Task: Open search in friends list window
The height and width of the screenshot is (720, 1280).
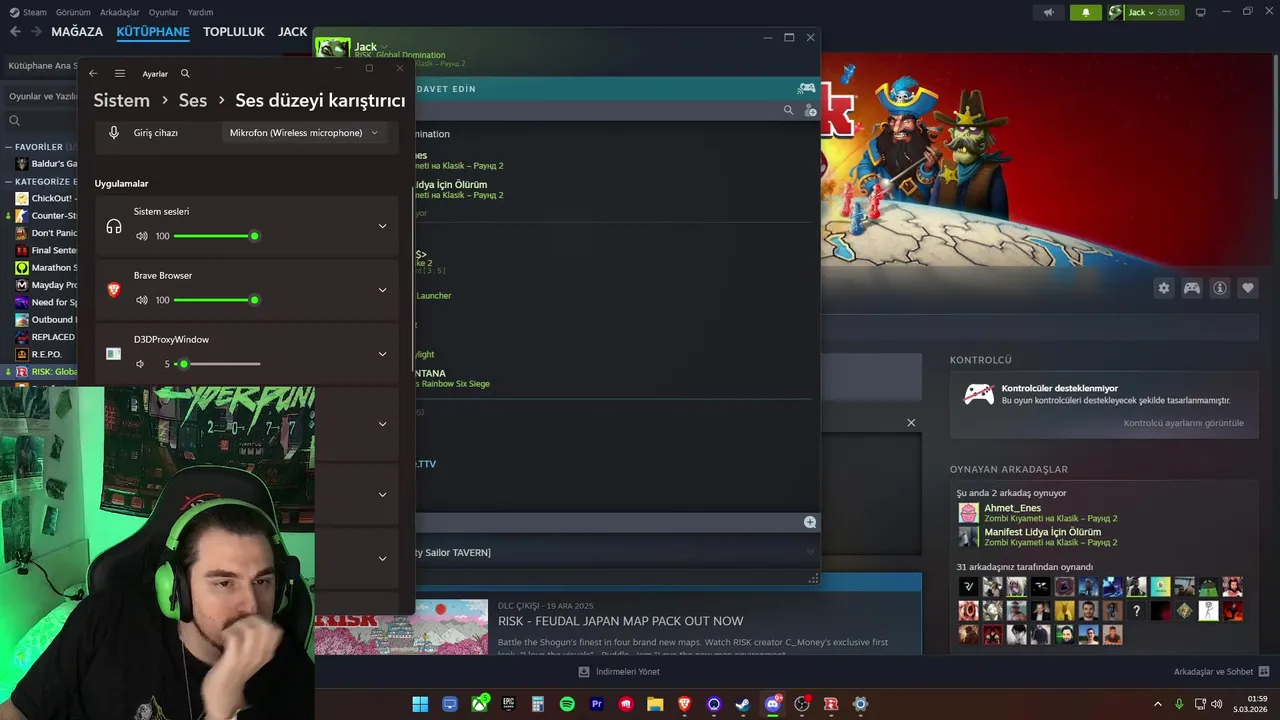Action: (x=788, y=110)
